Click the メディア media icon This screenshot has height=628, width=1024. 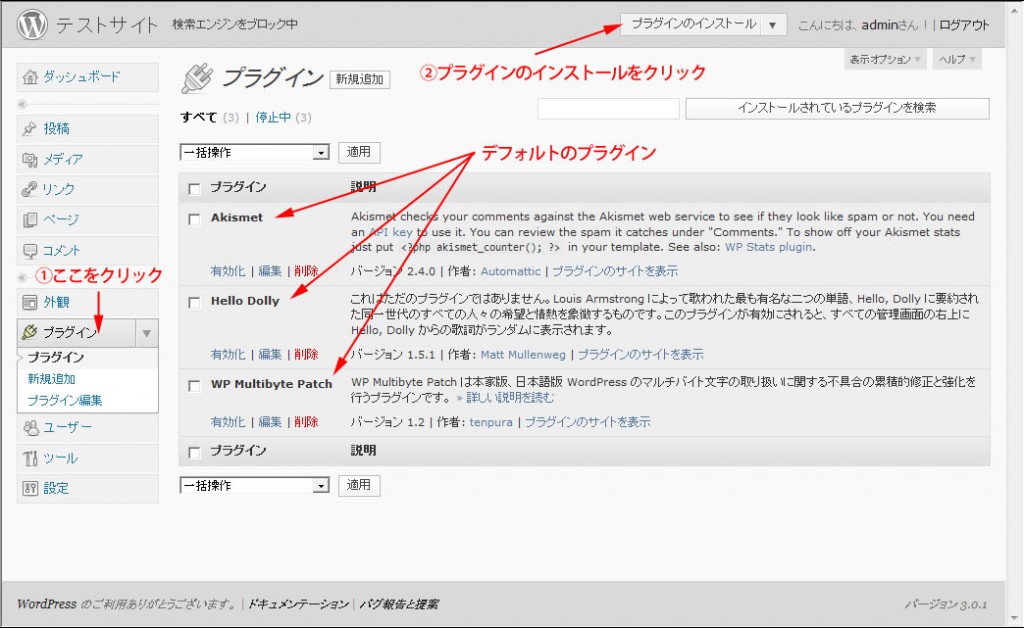tap(30, 159)
